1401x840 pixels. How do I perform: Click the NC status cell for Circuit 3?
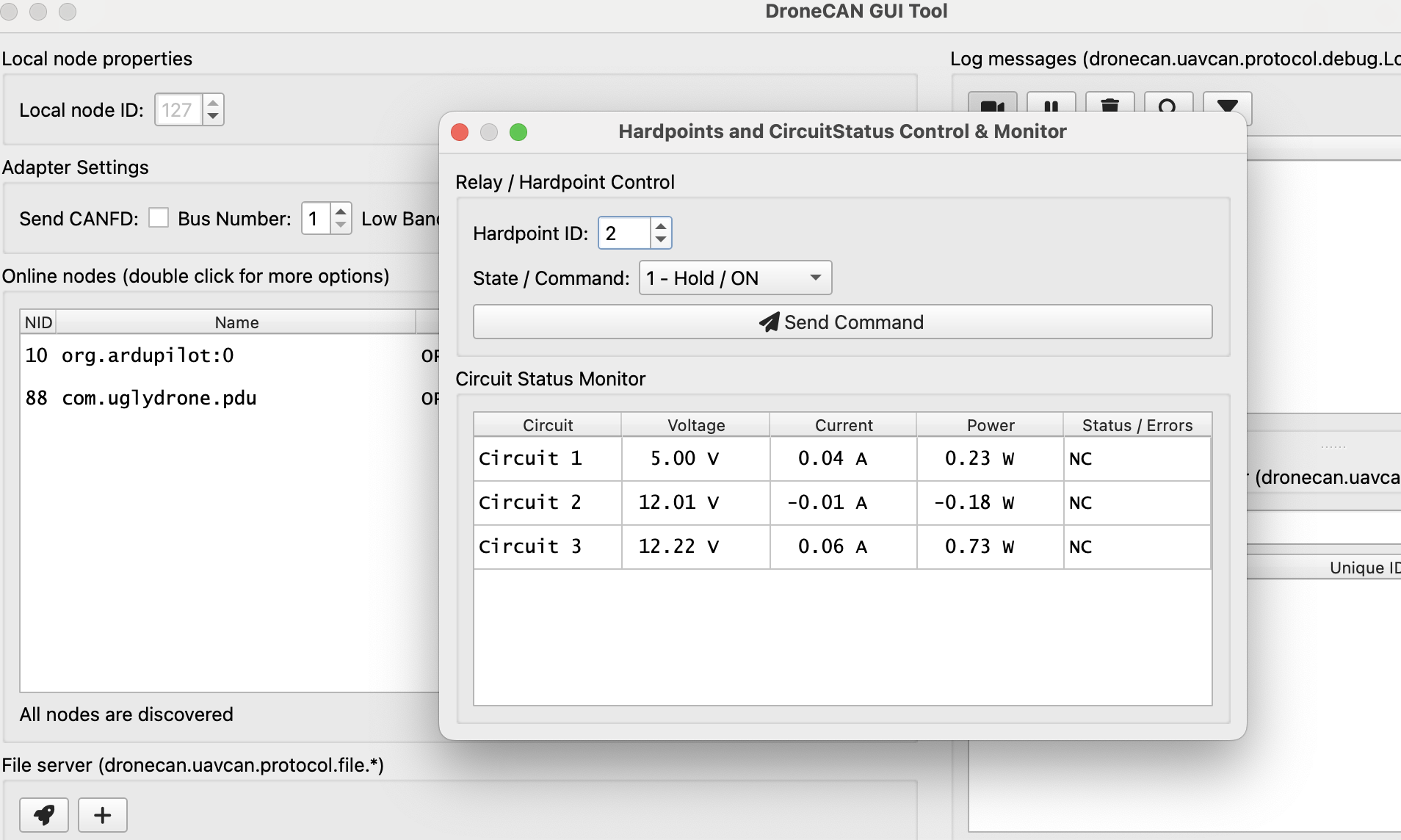click(x=1137, y=547)
